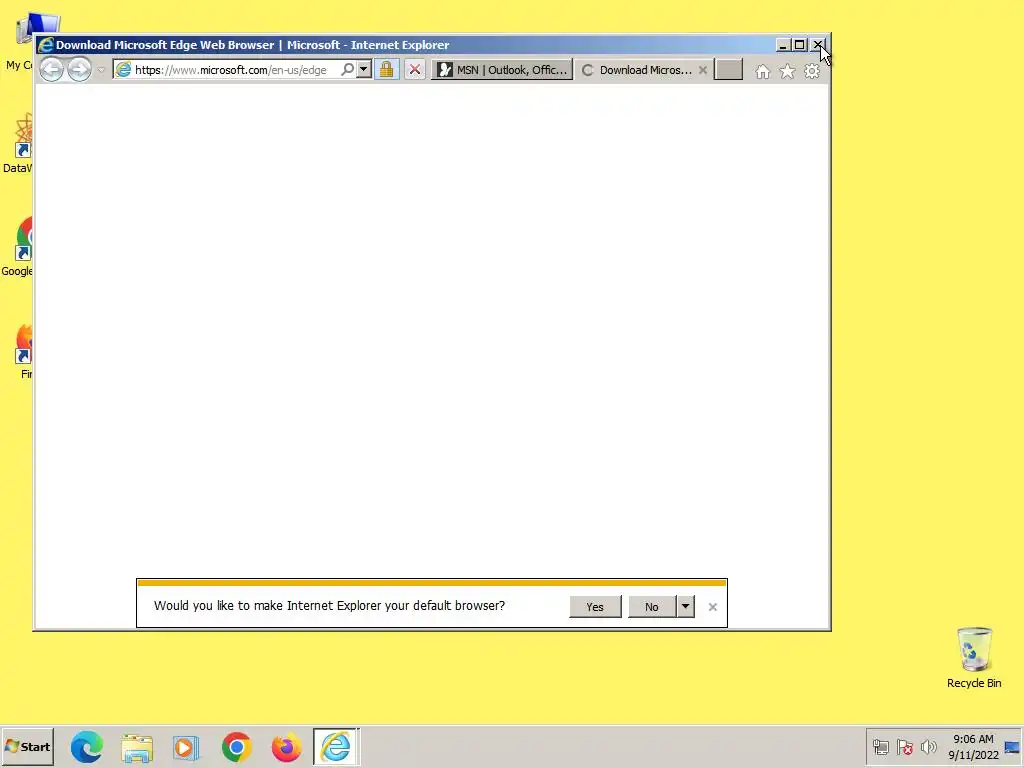Open a new blank tab

click(x=728, y=70)
